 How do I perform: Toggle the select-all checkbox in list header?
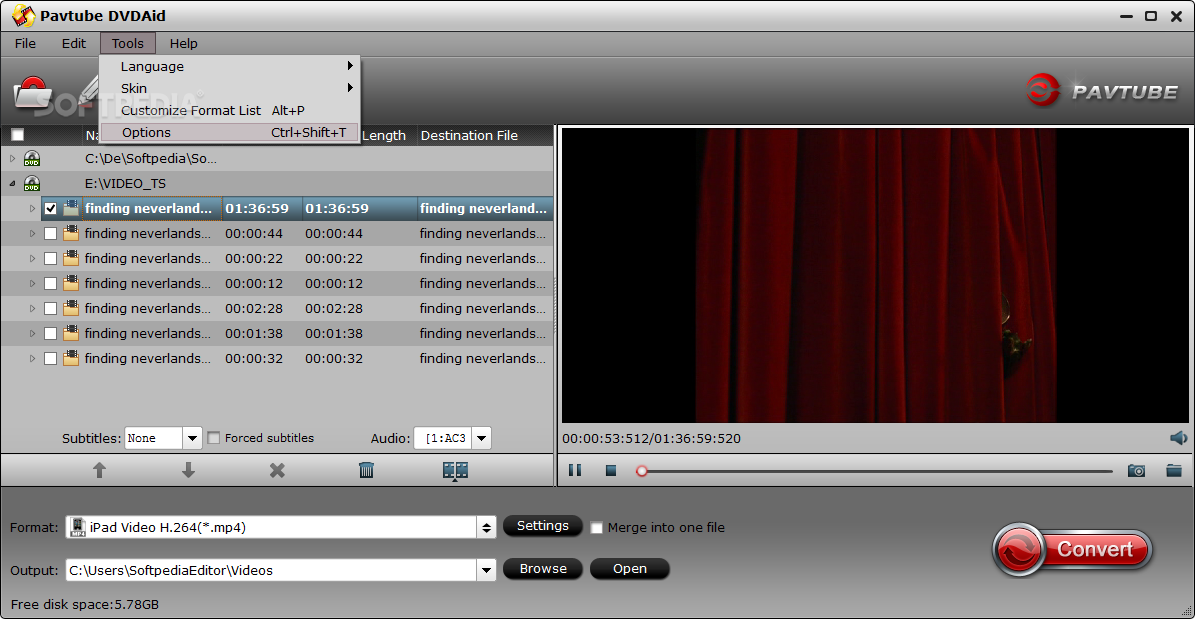pos(18,135)
